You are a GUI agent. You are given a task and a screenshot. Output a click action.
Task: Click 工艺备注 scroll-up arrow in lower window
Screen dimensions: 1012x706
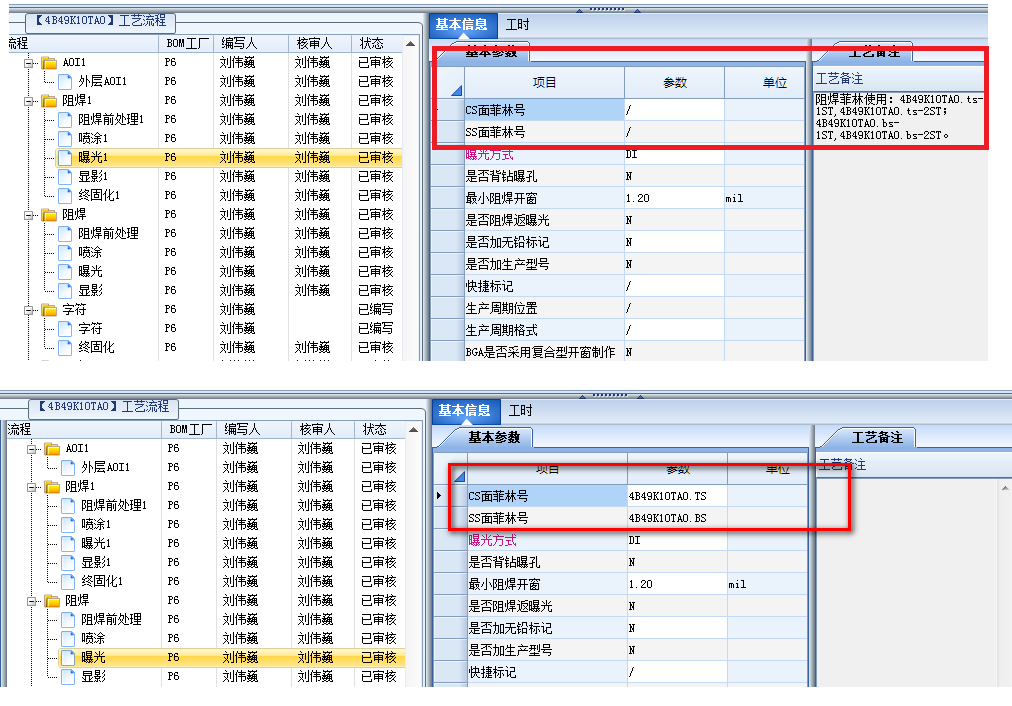pos(1006,489)
